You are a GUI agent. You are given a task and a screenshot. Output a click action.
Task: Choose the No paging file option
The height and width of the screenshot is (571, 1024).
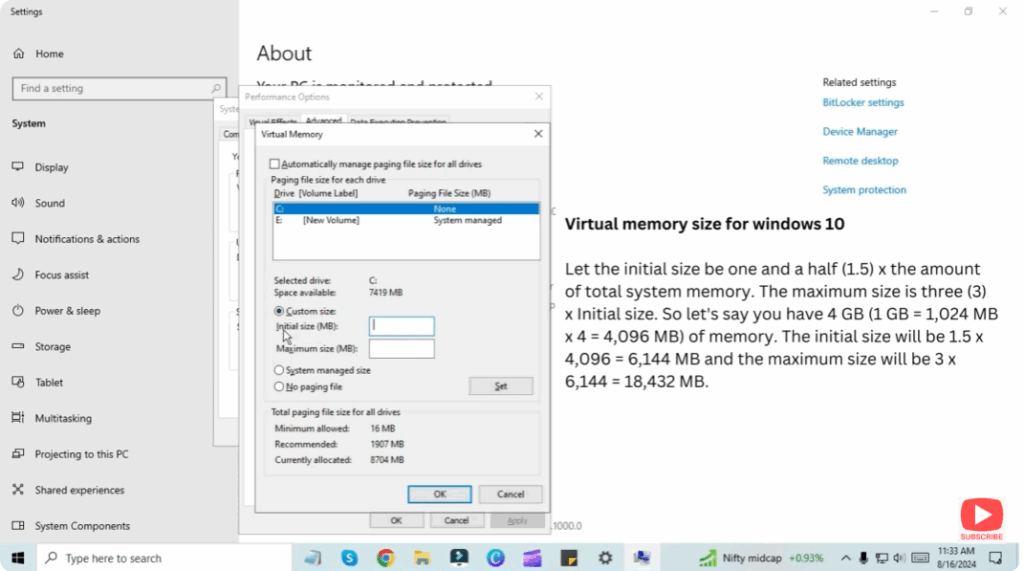(280, 386)
